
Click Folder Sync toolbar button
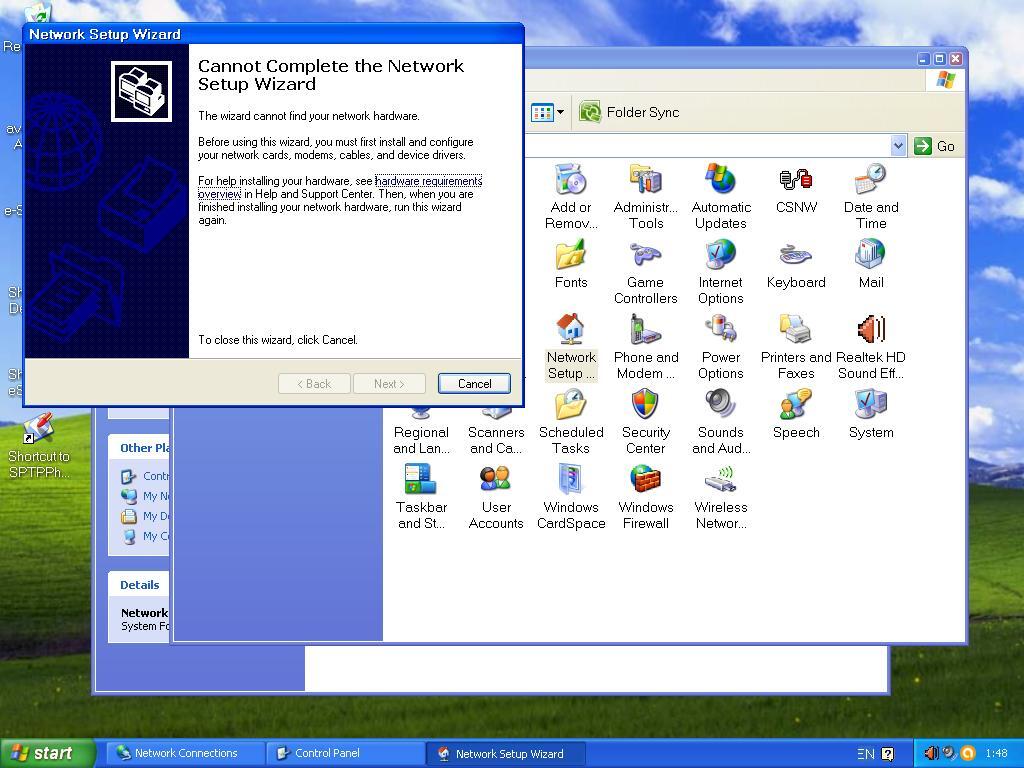click(630, 112)
